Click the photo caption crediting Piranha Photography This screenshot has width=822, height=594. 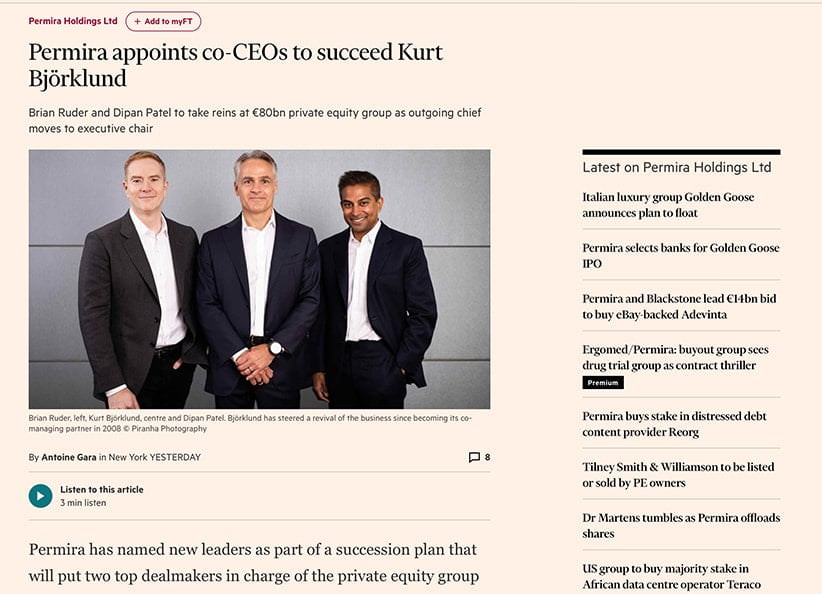click(x=250, y=423)
